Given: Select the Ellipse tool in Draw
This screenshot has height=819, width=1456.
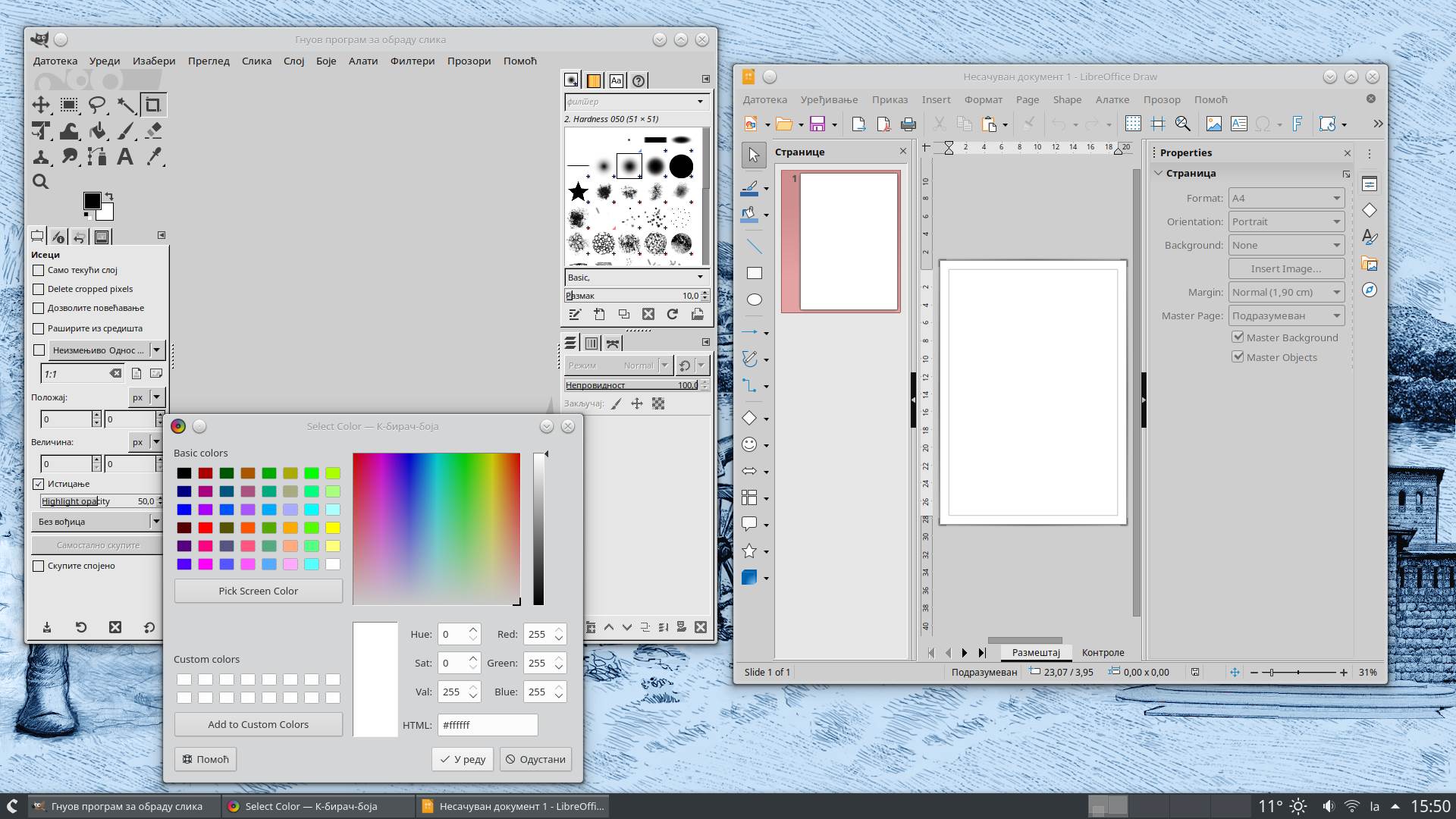Looking at the screenshot, I should pos(754,300).
